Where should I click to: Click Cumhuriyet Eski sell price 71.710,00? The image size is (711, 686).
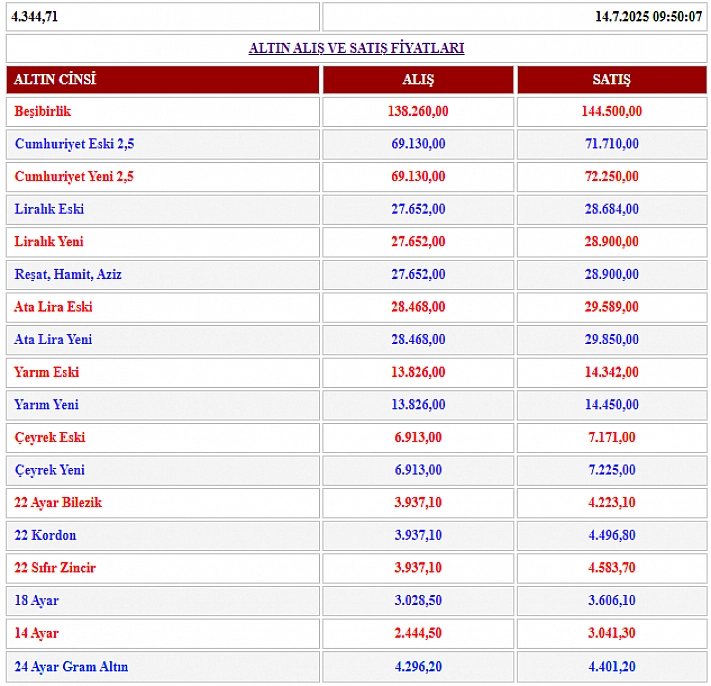click(611, 144)
